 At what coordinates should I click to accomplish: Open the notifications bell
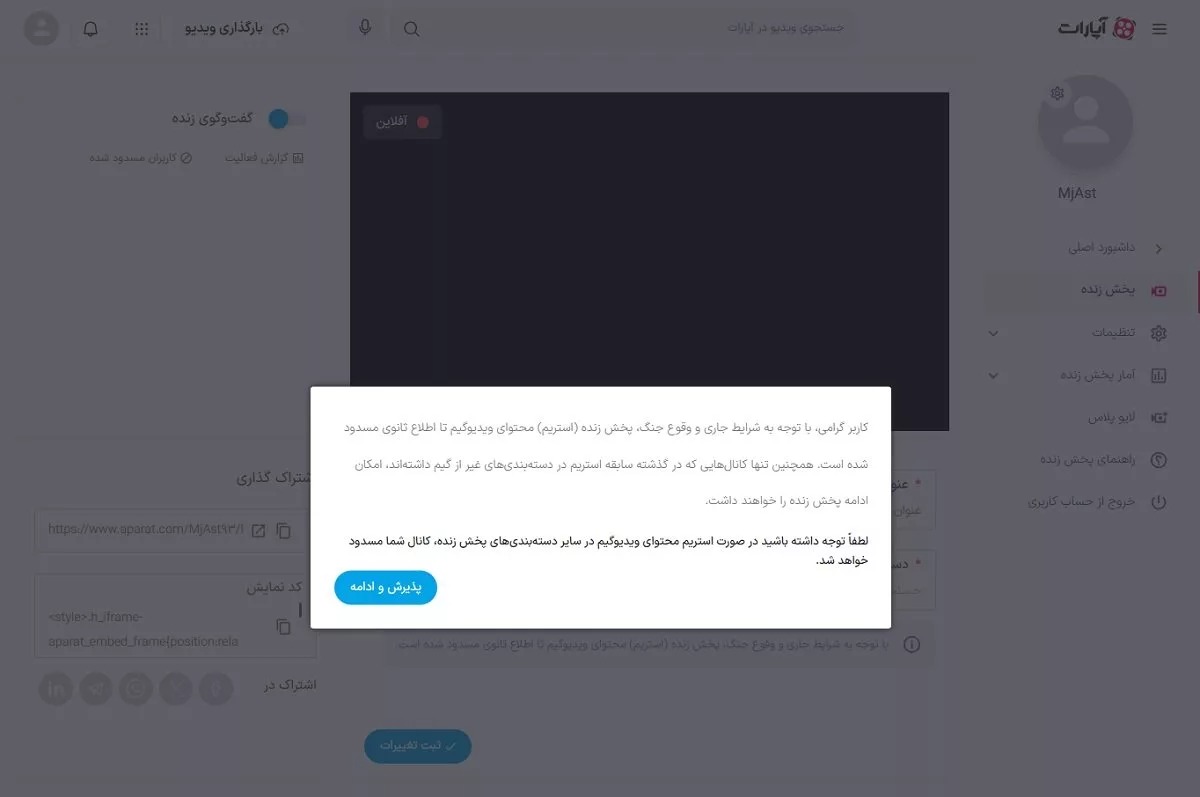[90, 29]
